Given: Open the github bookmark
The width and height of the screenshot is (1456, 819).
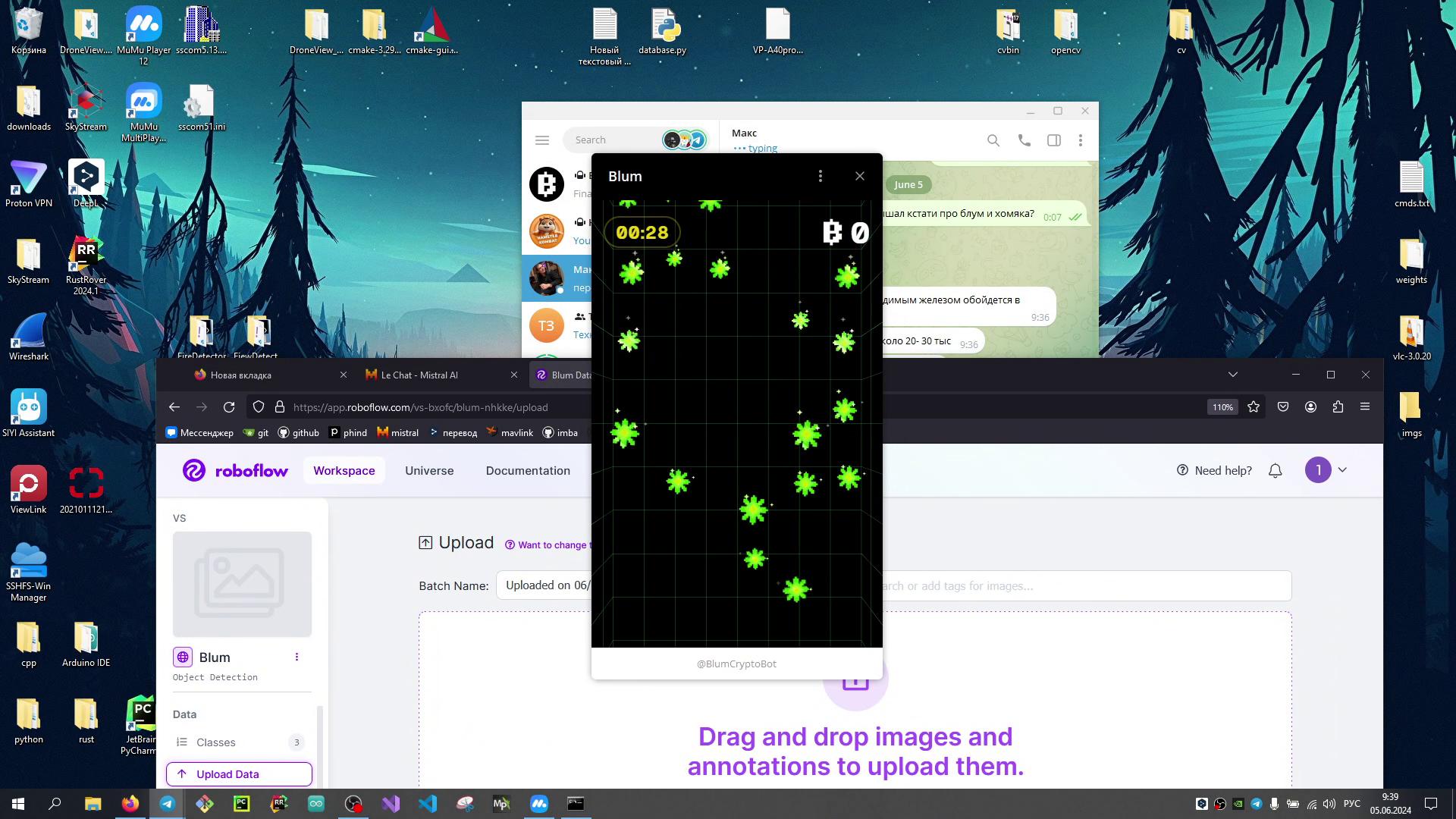Looking at the screenshot, I should pyautogui.click(x=298, y=433).
